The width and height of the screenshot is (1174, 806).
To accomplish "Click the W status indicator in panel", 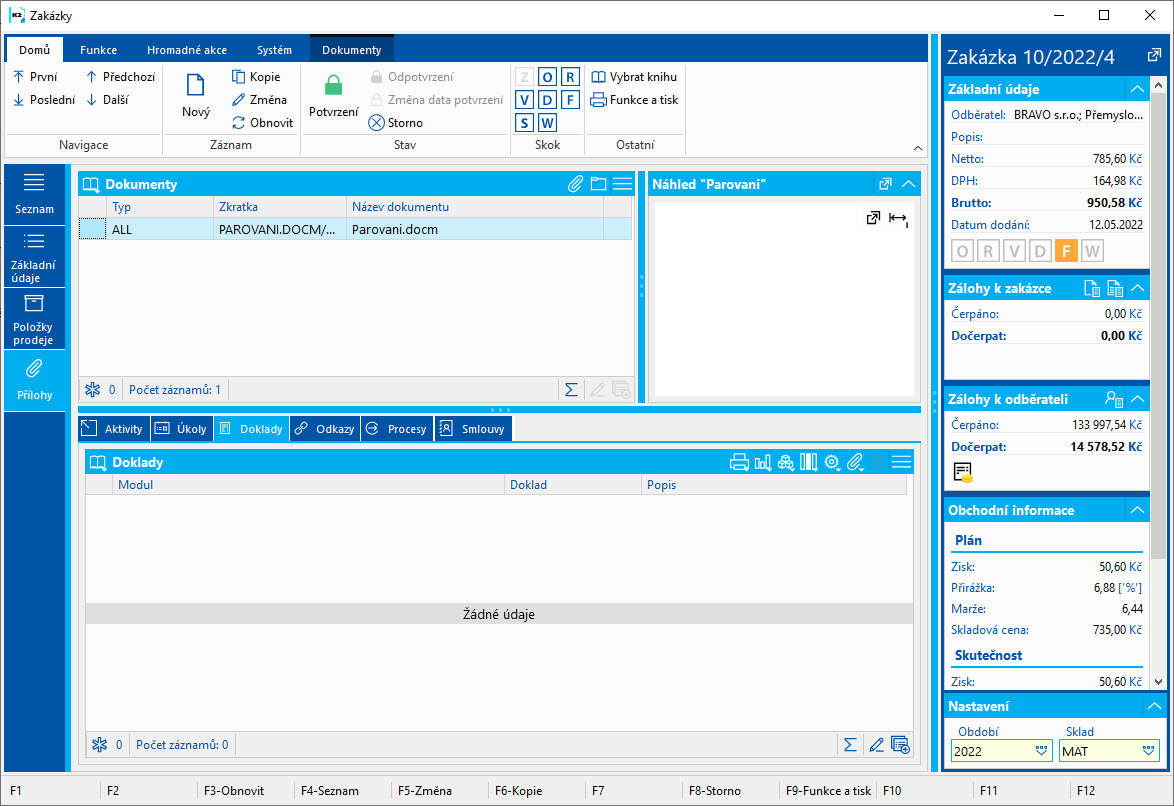I will click(1092, 251).
